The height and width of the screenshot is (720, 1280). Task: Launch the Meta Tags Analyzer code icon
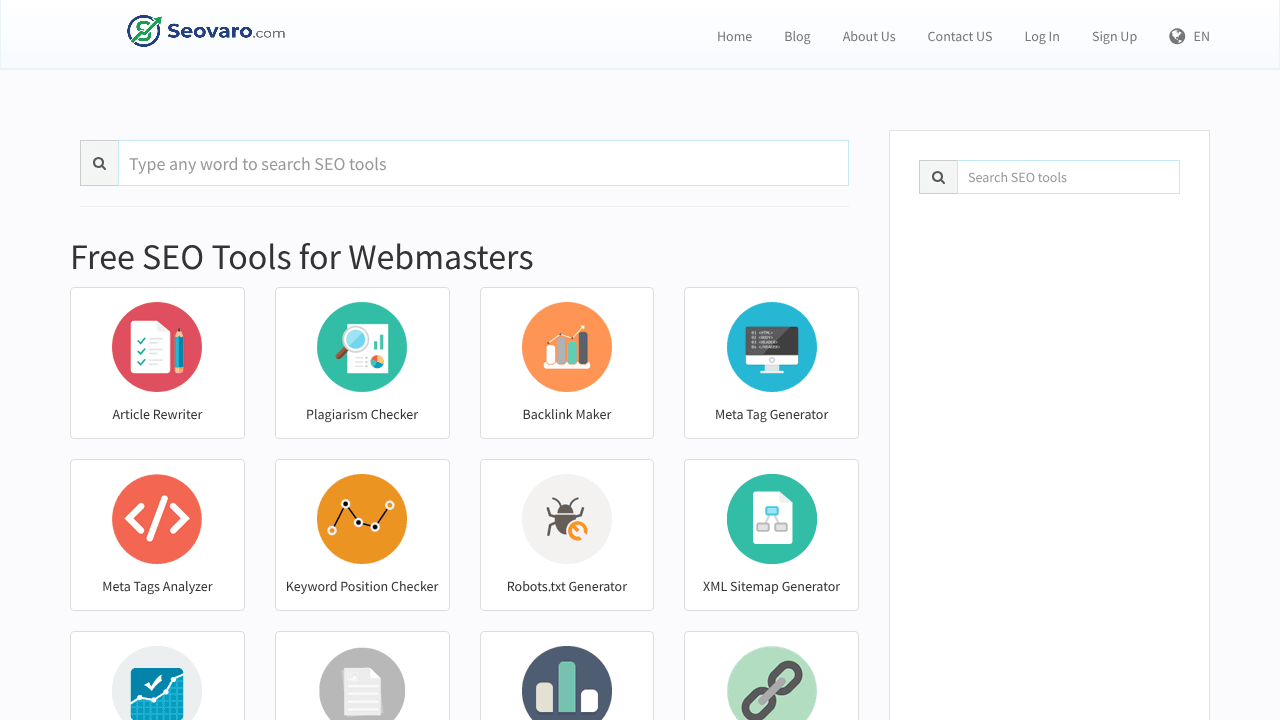click(x=157, y=519)
